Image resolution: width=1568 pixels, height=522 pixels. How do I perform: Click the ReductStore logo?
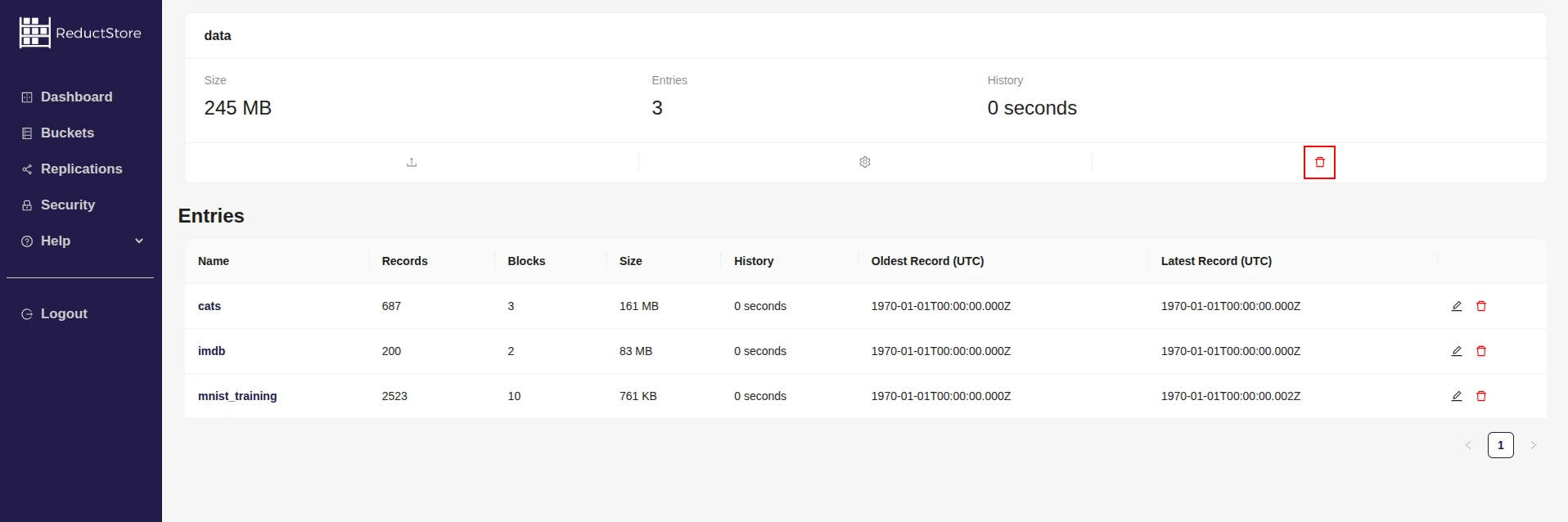[x=80, y=33]
